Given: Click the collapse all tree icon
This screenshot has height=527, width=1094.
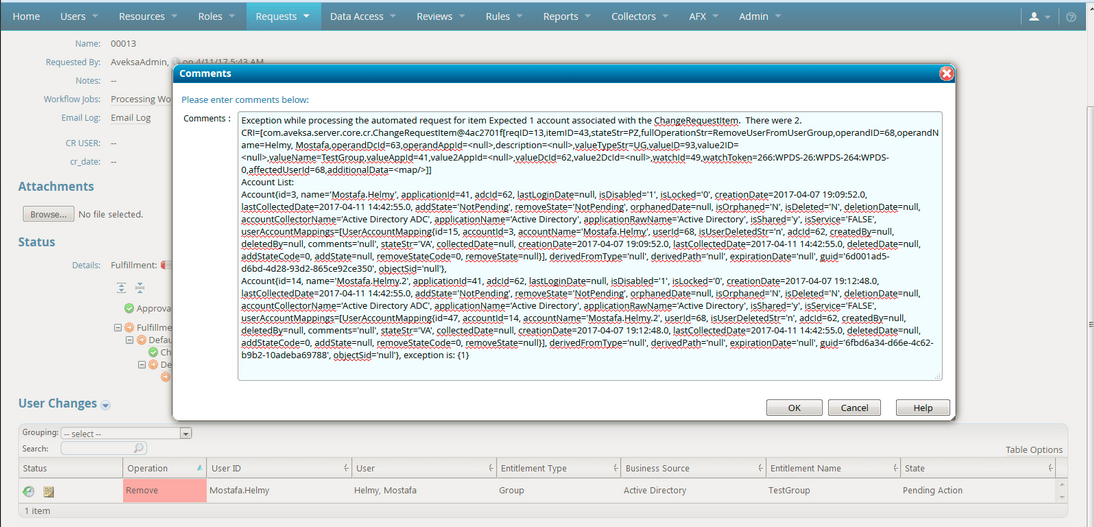Looking at the screenshot, I should click(x=139, y=287).
